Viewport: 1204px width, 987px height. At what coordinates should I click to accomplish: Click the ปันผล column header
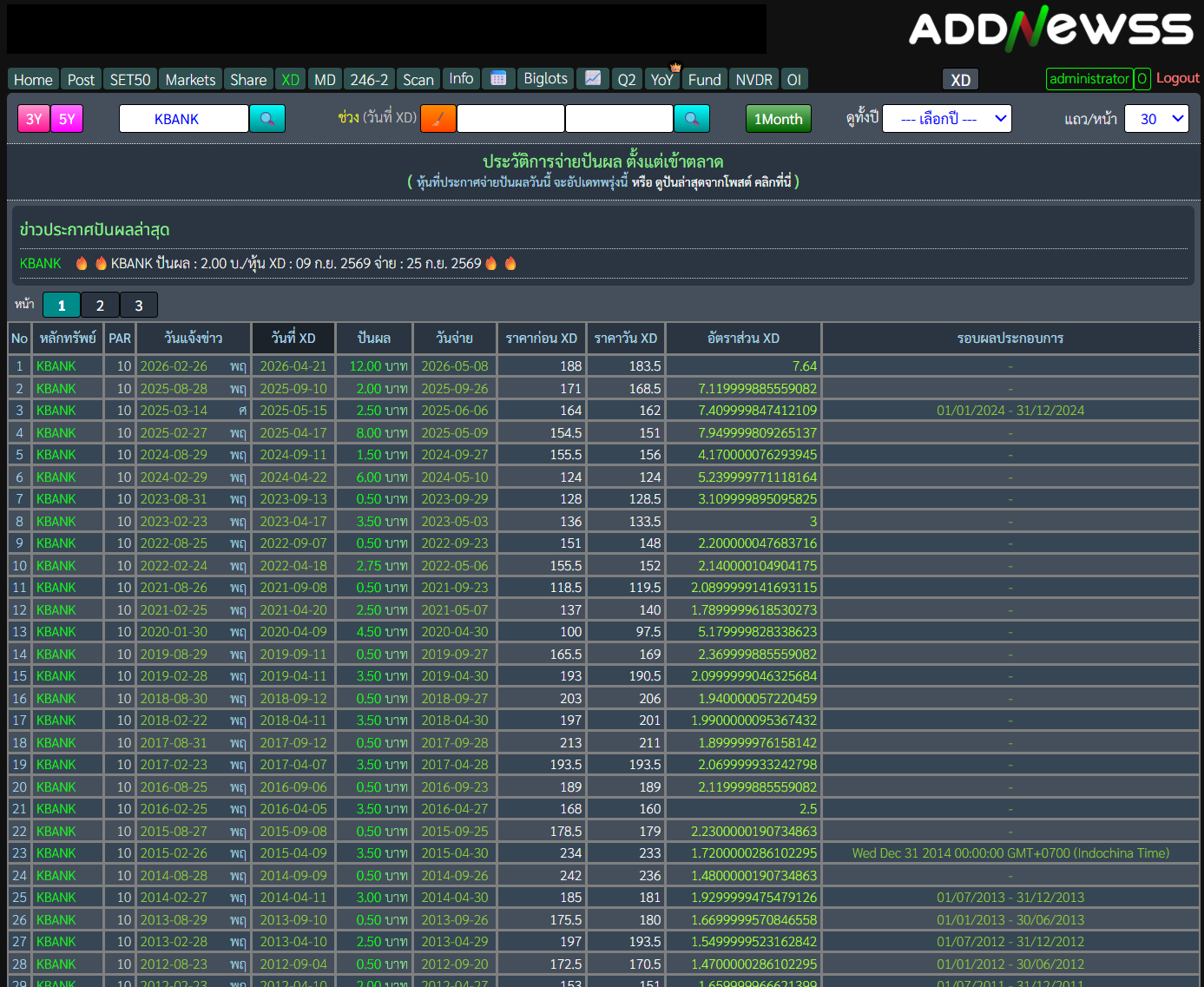tap(374, 339)
